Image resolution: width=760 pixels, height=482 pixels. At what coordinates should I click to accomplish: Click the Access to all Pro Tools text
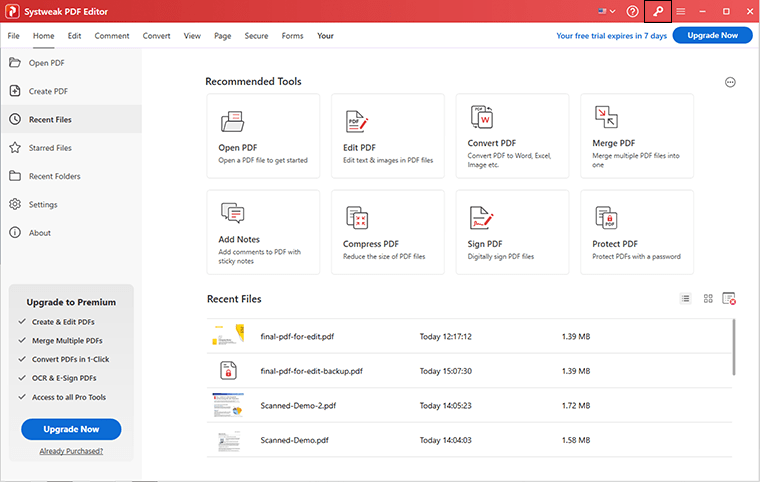tap(69, 397)
